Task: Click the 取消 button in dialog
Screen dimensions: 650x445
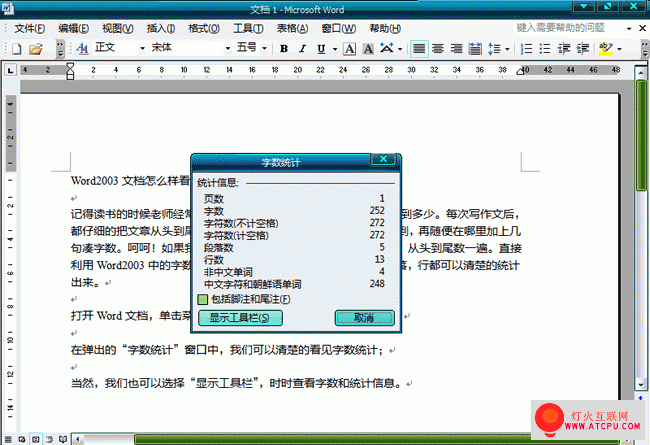Action: (364, 318)
